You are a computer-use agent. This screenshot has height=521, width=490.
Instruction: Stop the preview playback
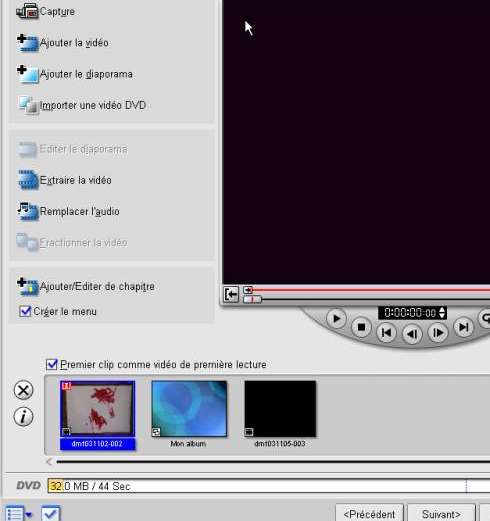361,327
